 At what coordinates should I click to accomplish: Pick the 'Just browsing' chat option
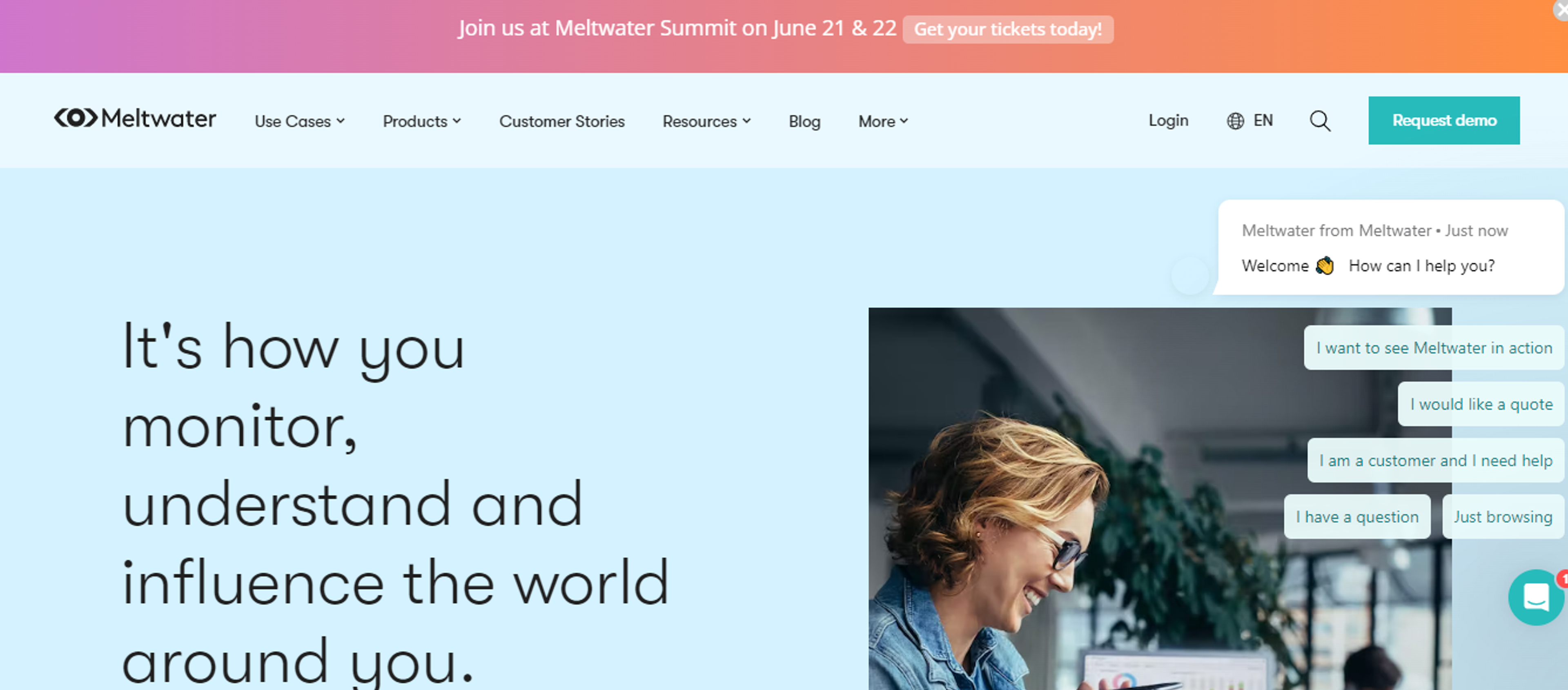coord(1502,516)
